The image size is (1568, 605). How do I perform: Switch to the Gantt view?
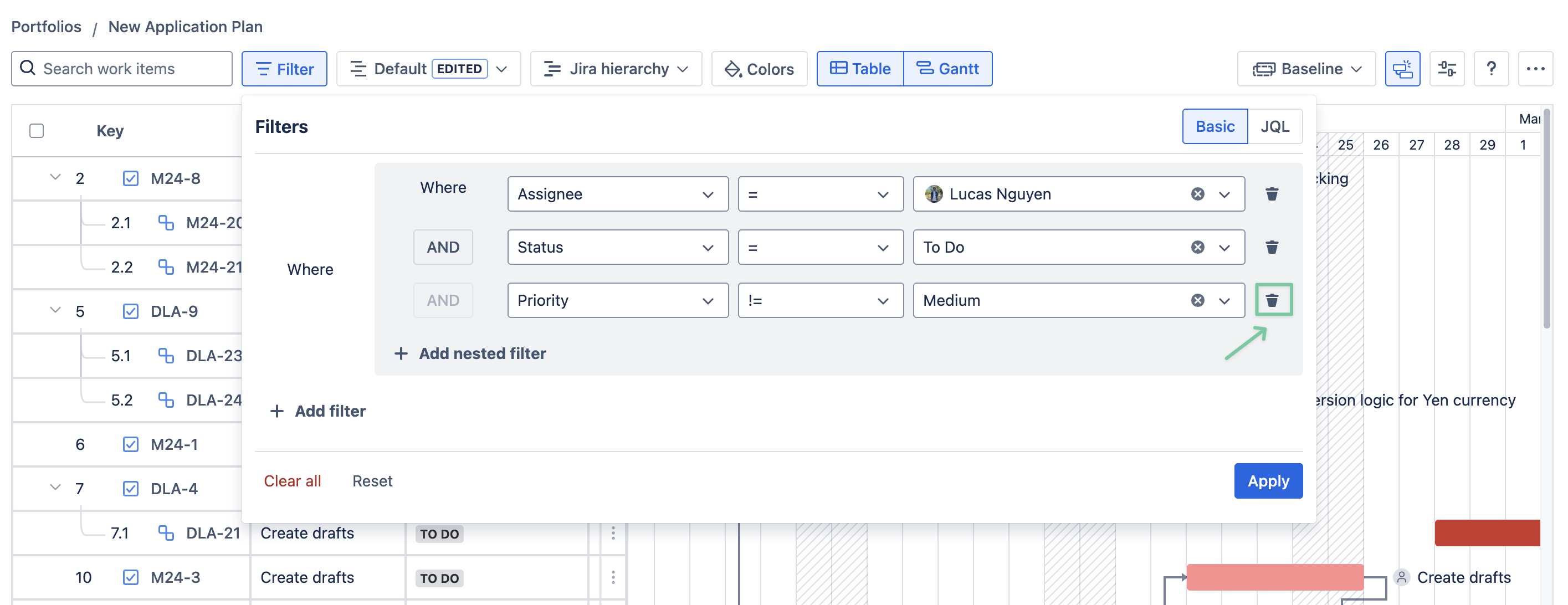(x=947, y=69)
